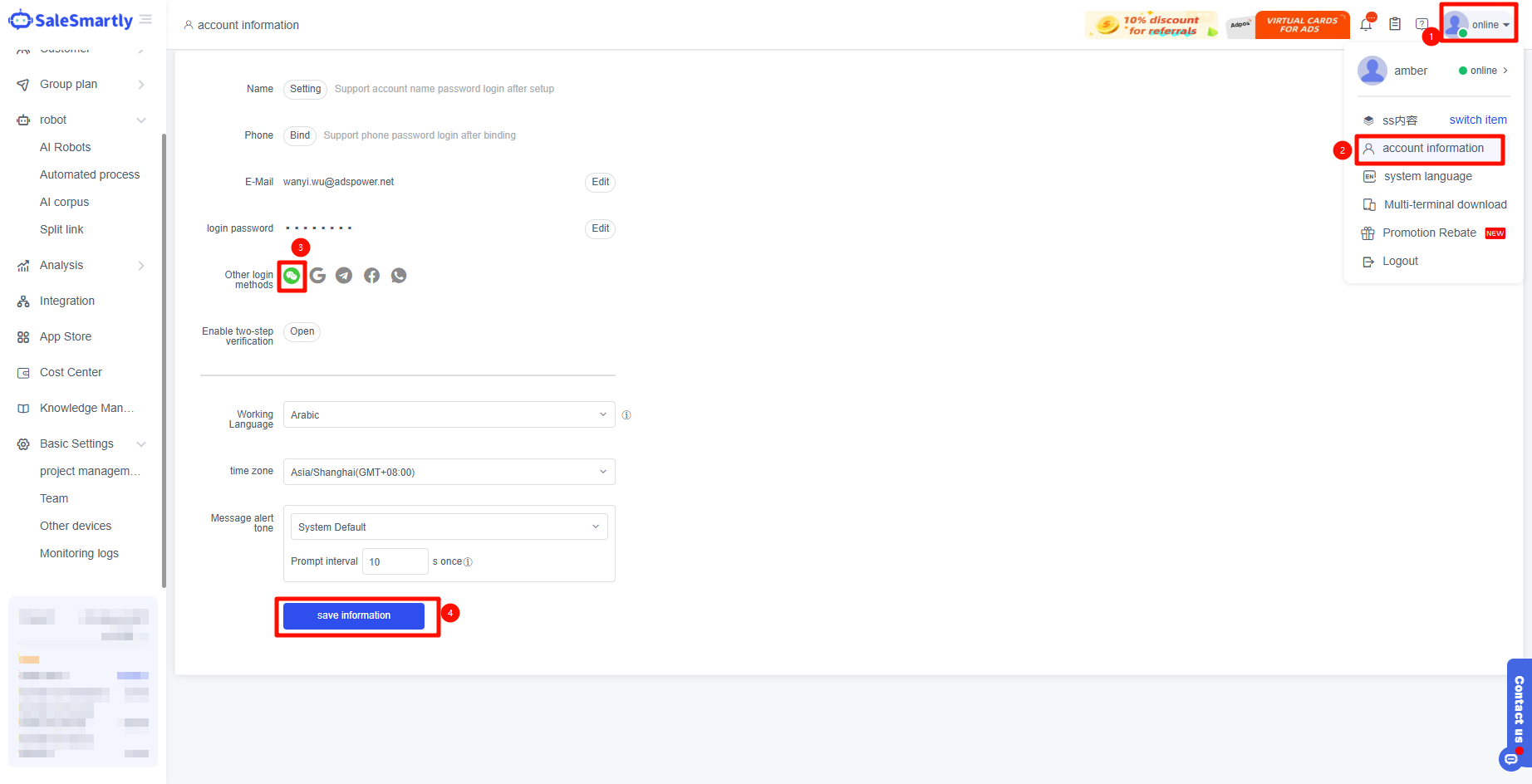Open the chat bubble widget icon

(1510, 759)
